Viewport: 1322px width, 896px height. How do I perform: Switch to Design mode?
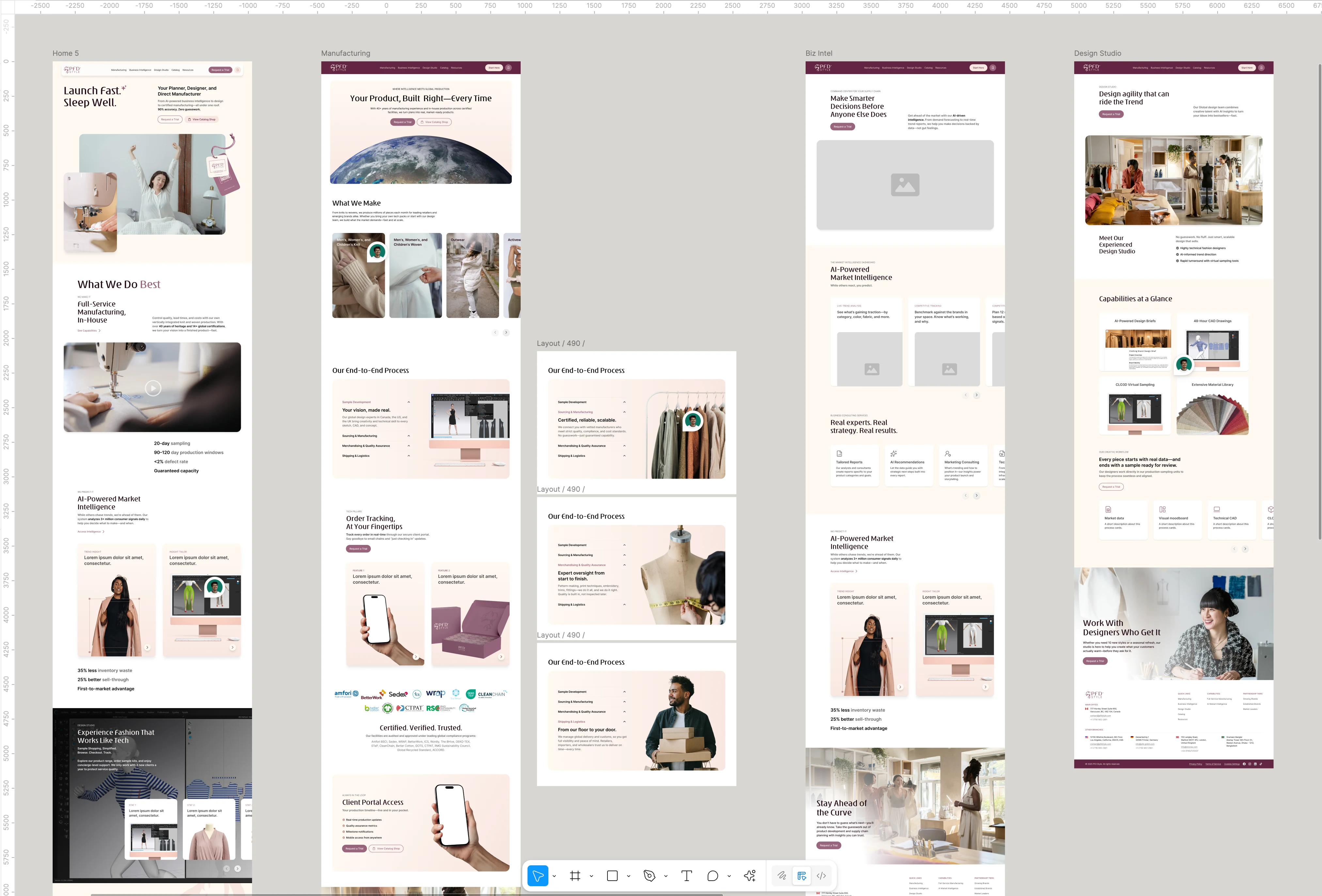click(x=801, y=875)
